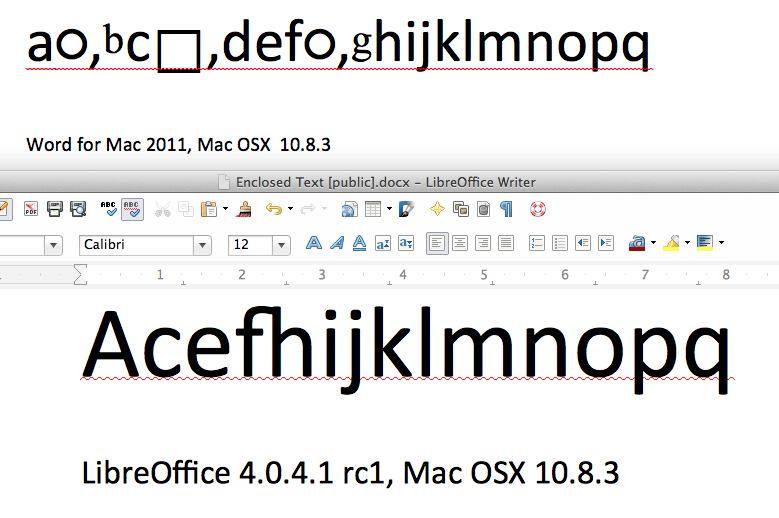The height and width of the screenshot is (518, 779).
Task: Insert a hyperlink using the globe icon
Action: (x=349, y=209)
